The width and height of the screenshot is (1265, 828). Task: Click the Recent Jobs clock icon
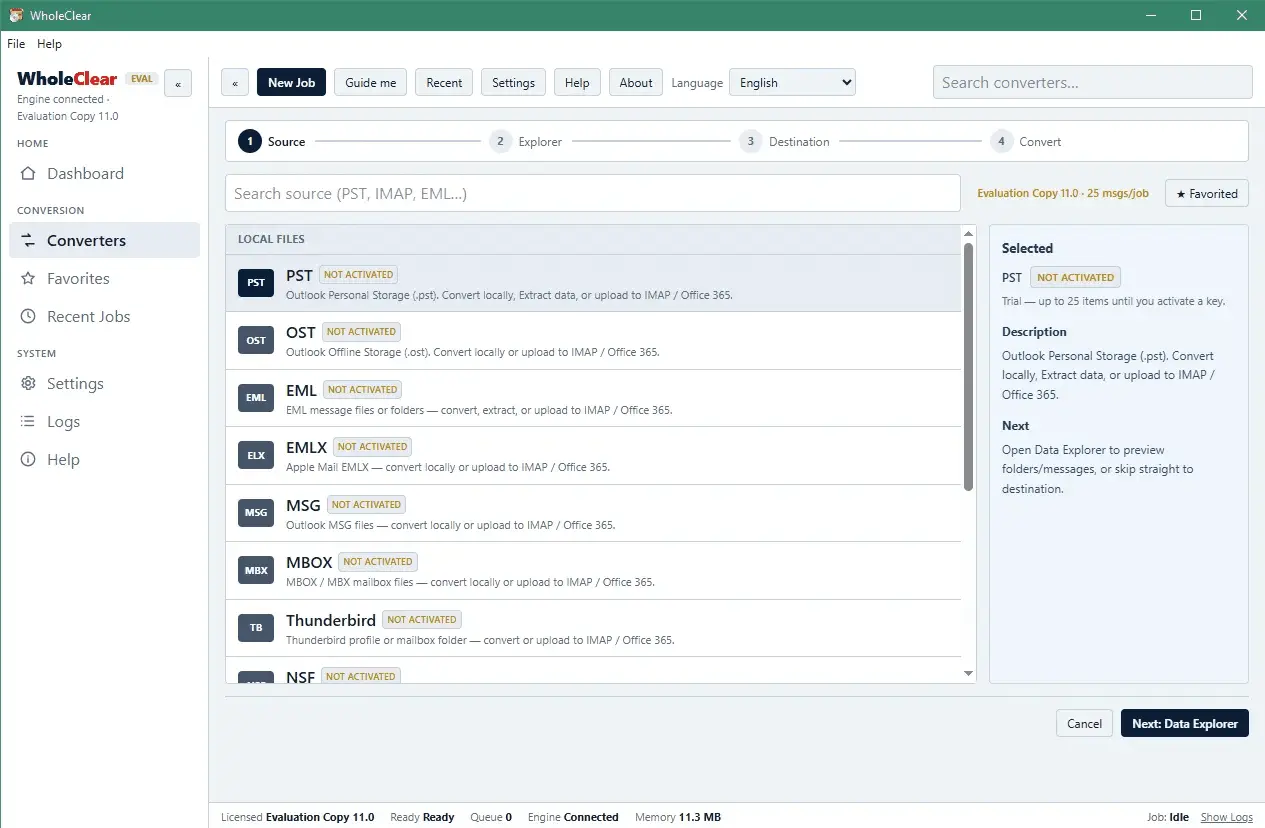28,317
